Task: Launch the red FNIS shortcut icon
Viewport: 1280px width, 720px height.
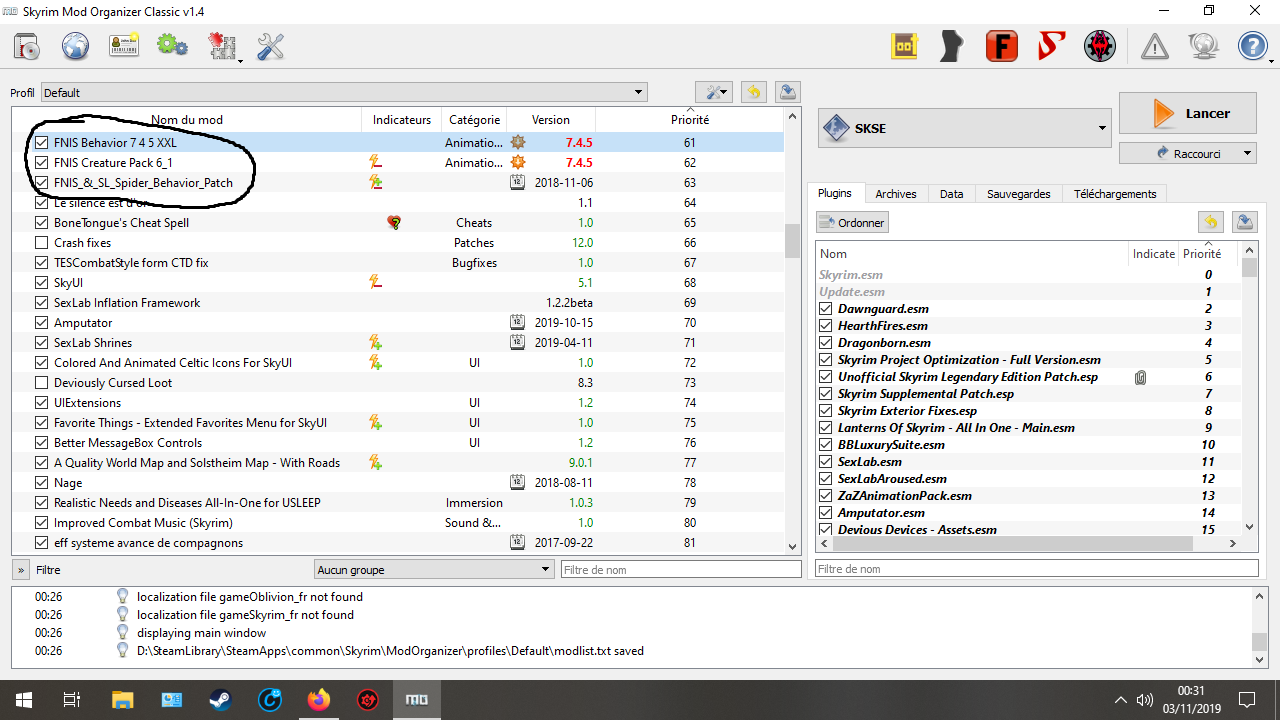Action: 1001,46
